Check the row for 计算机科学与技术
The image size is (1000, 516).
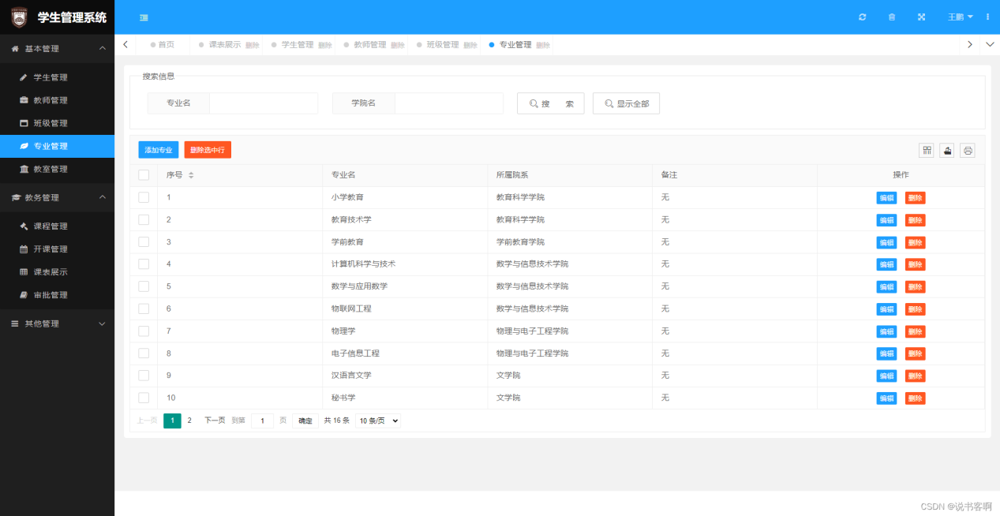143,264
